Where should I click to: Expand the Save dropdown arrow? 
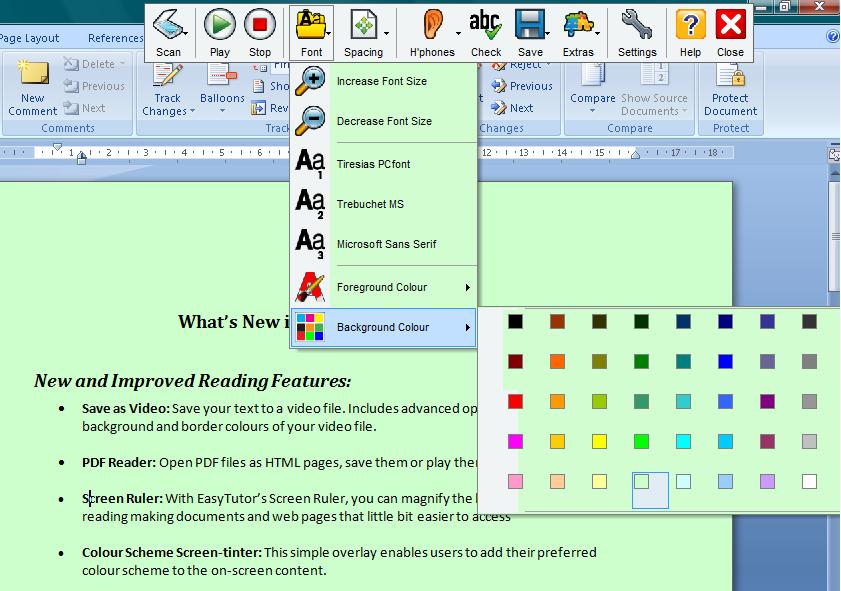pyautogui.click(x=547, y=33)
